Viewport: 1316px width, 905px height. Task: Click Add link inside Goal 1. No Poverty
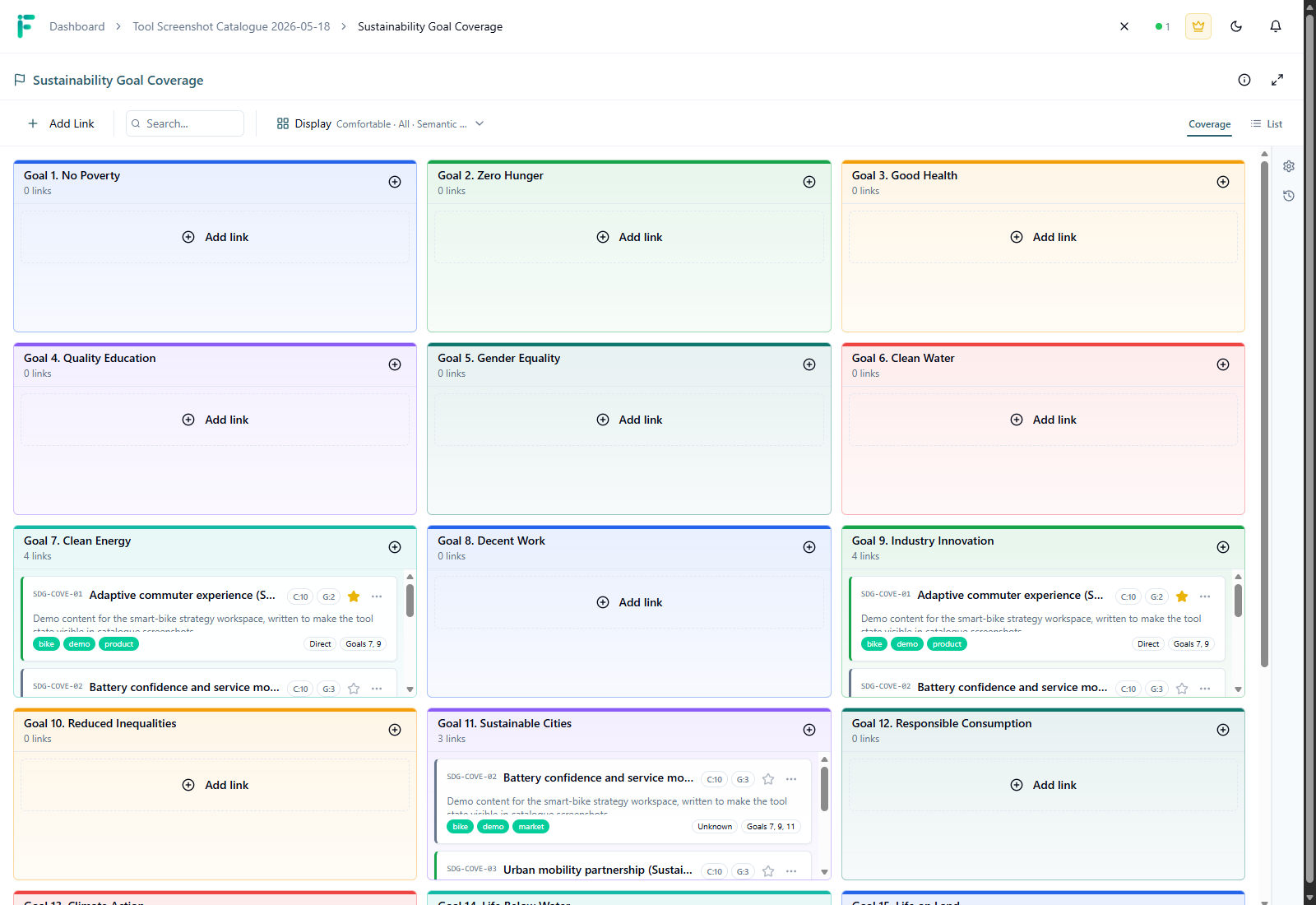(215, 237)
